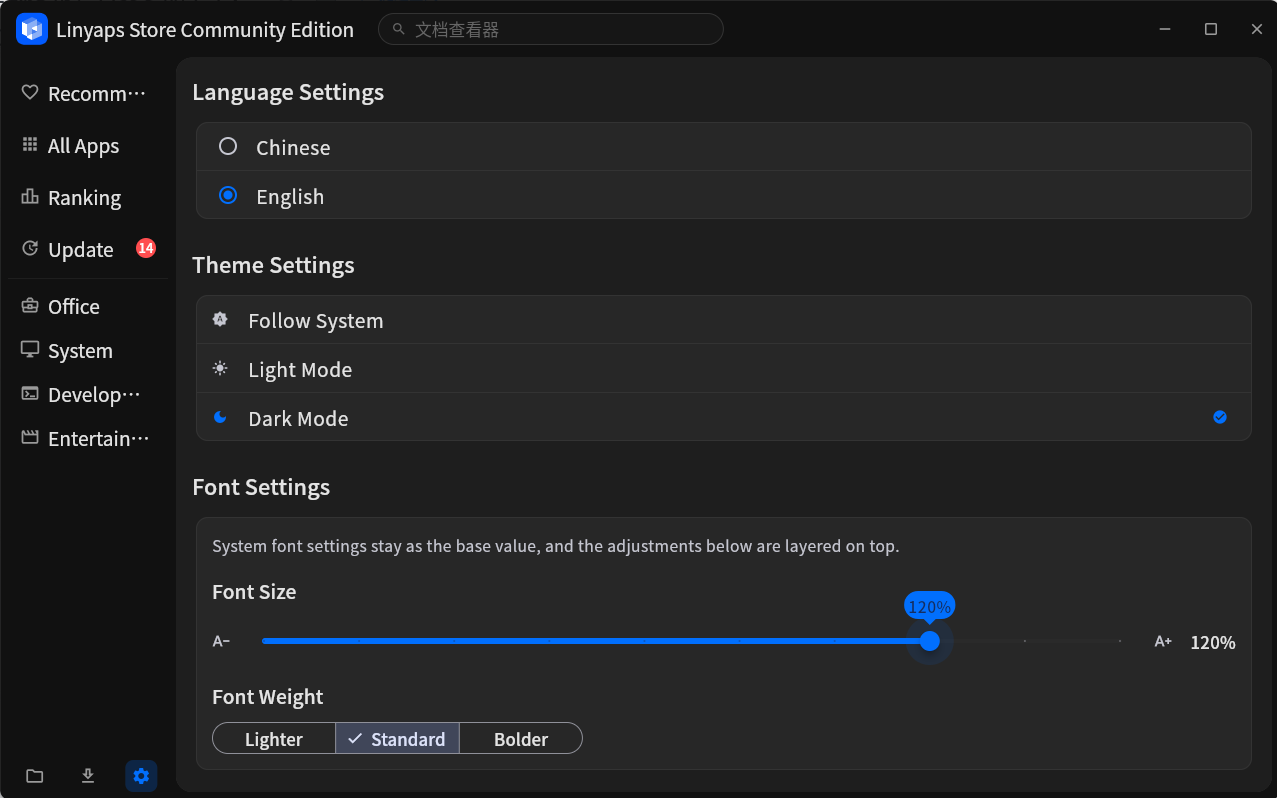1277x798 pixels.
Task: Click the refresh icon beside Update
Action: coord(30,249)
